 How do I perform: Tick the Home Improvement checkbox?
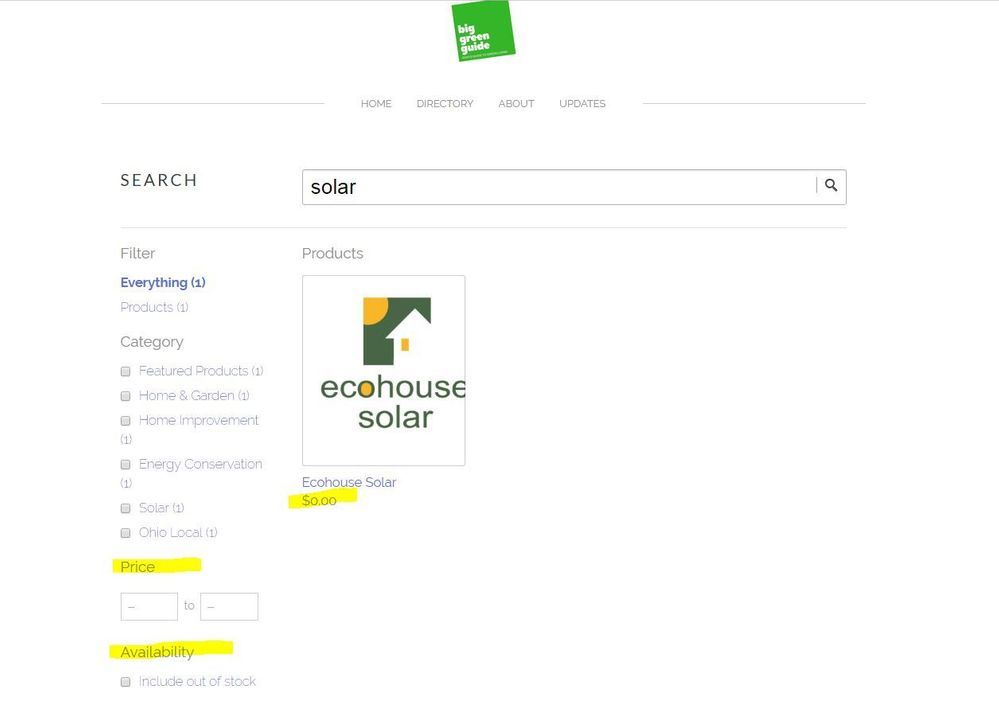tap(126, 421)
